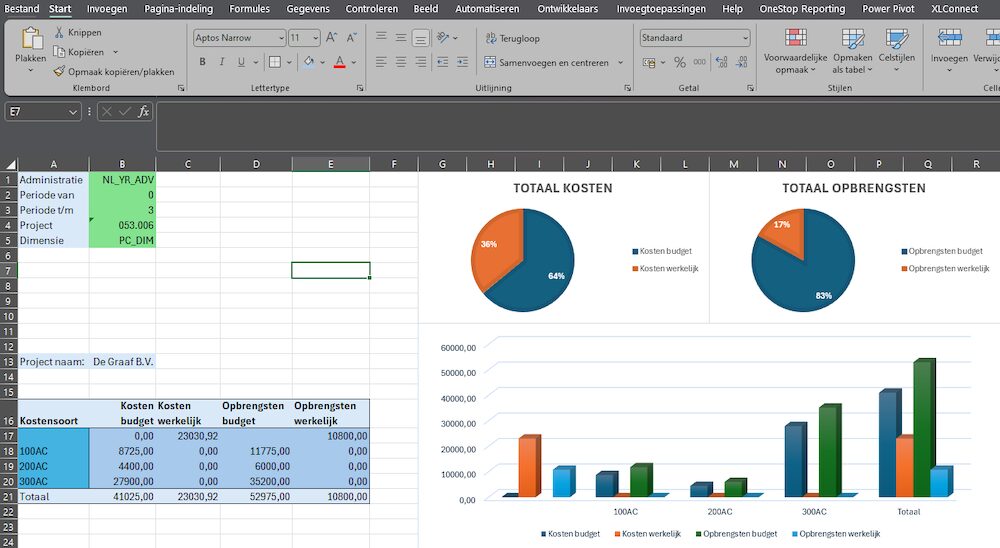Select the TOTAAL KOSTEN chart title
The width and height of the screenshot is (1000, 548).
pos(562,188)
